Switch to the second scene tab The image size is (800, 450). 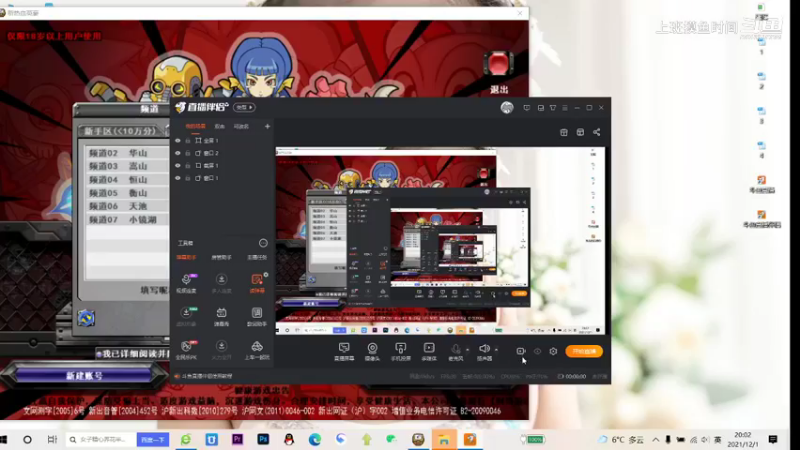pyautogui.click(x=219, y=126)
